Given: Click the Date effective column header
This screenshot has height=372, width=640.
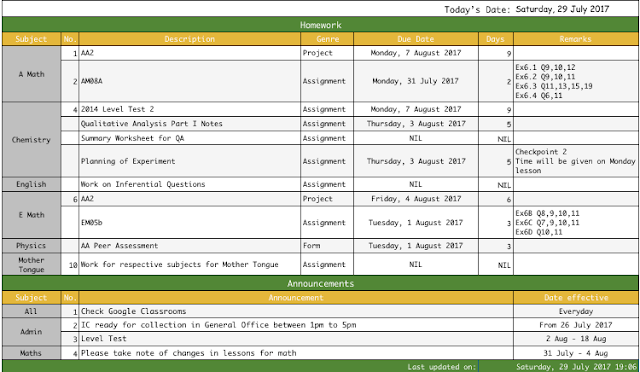Looking at the screenshot, I should click(576, 298).
